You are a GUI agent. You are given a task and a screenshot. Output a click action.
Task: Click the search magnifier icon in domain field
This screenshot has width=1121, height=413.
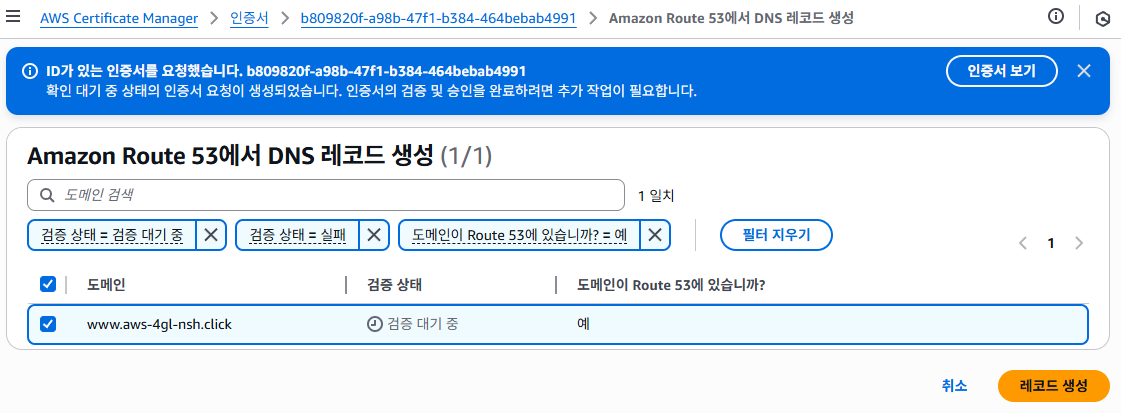click(47, 195)
